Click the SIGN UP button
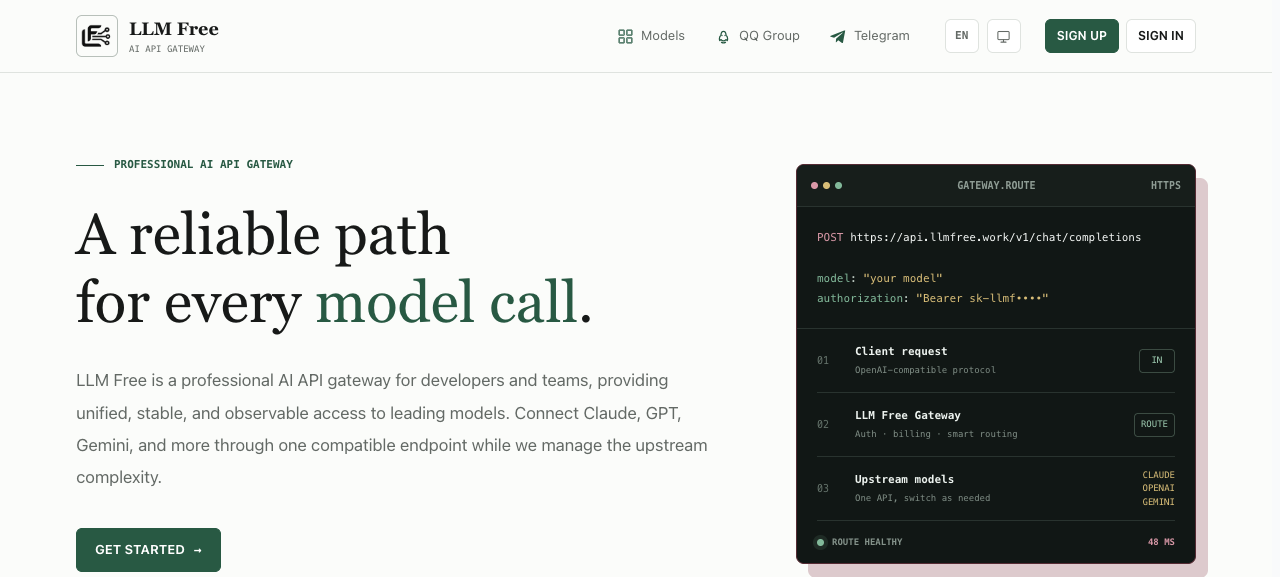The image size is (1280, 577). pos(1082,36)
